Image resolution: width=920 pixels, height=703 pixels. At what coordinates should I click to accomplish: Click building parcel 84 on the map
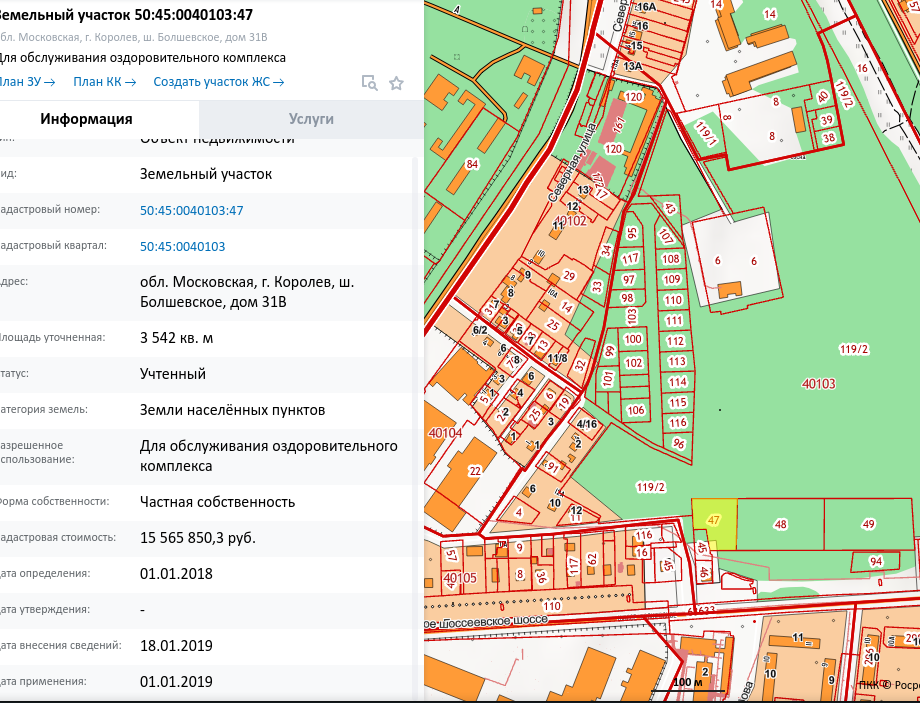[x=473, y=163]
